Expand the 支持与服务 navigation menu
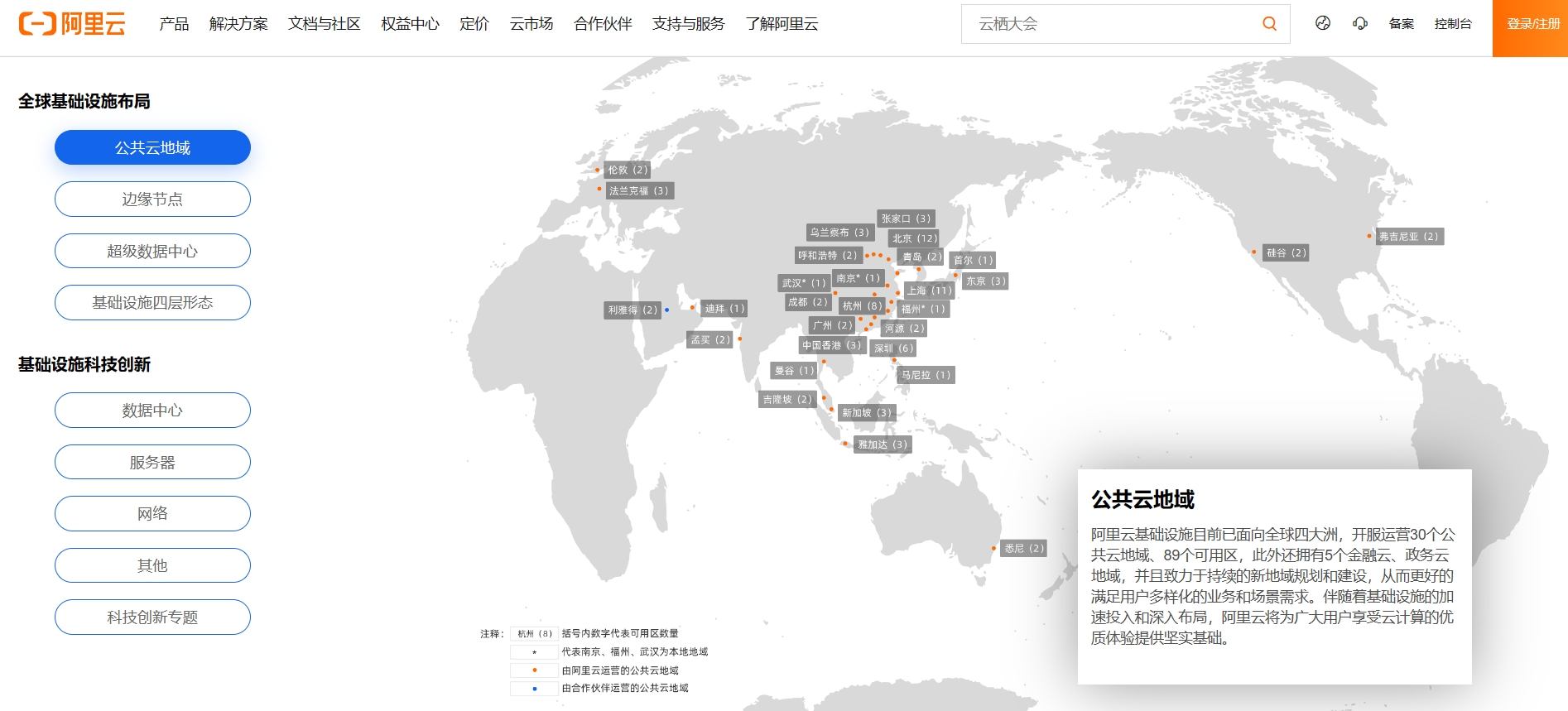 688,24
